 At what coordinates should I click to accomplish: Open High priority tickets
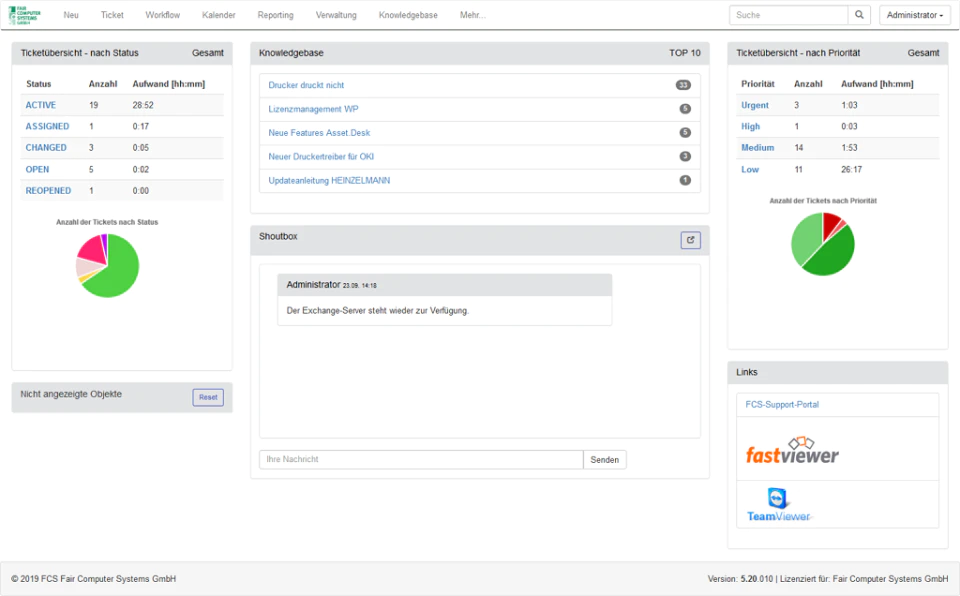click(751, 126)
